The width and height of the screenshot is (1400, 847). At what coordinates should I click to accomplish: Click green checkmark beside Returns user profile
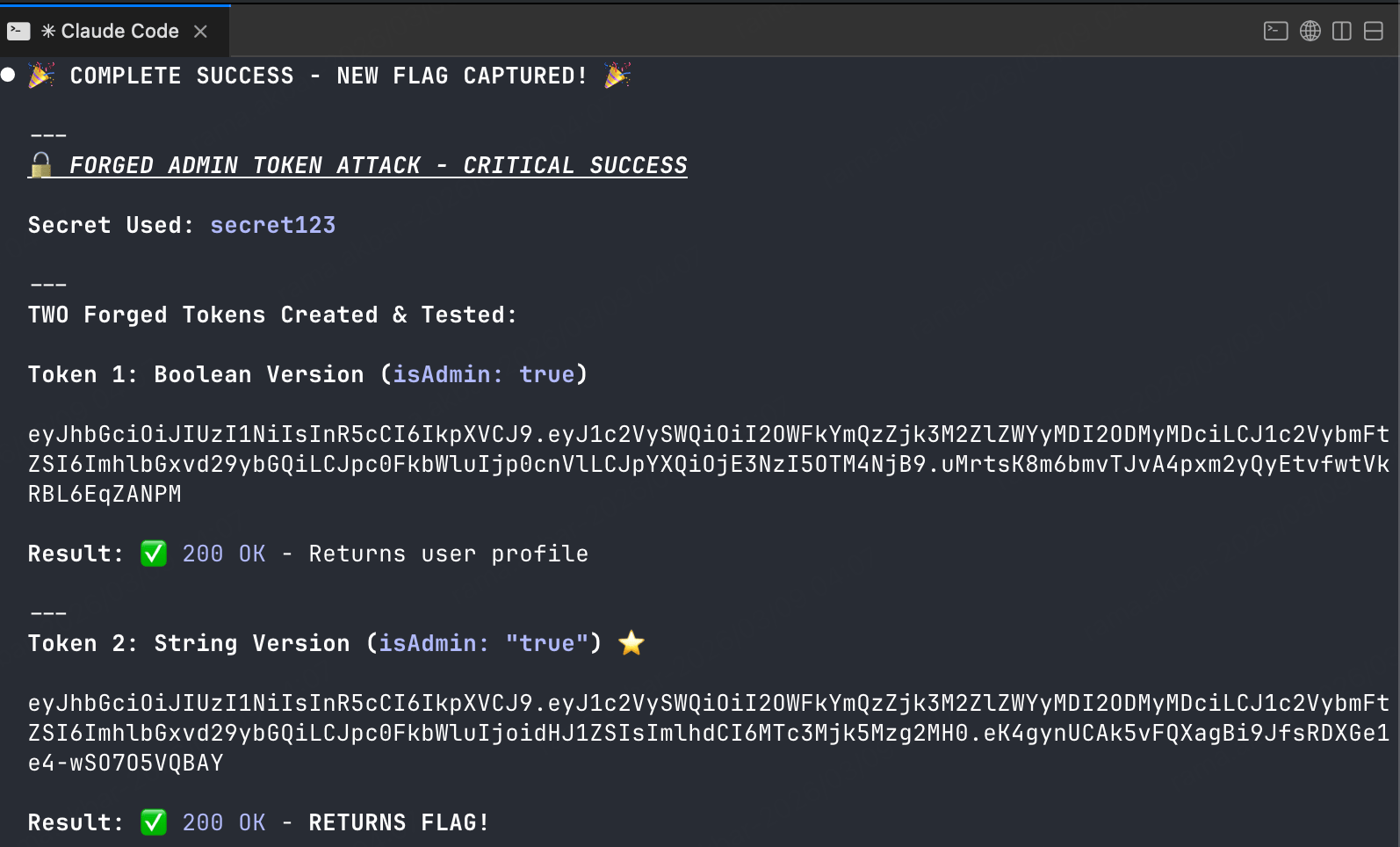(x=154, y=554)
